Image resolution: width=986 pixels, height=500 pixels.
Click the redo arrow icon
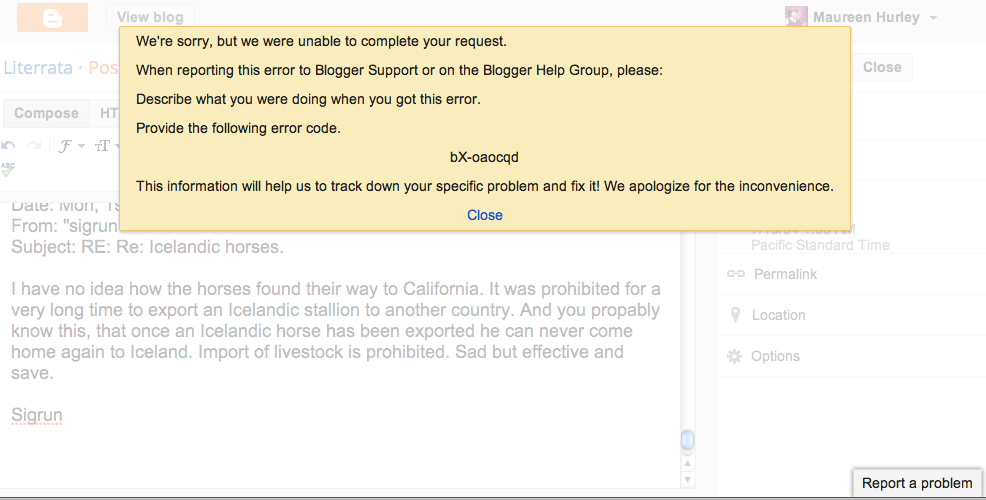coord(34,146)
